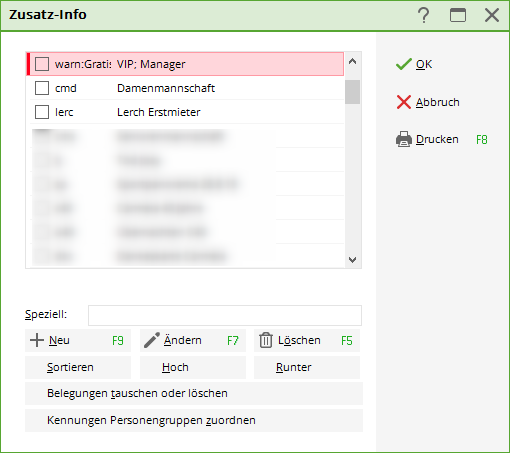
Task: Maximize the Zusatz-Info dialog window
Action: (x=458, y=15)
